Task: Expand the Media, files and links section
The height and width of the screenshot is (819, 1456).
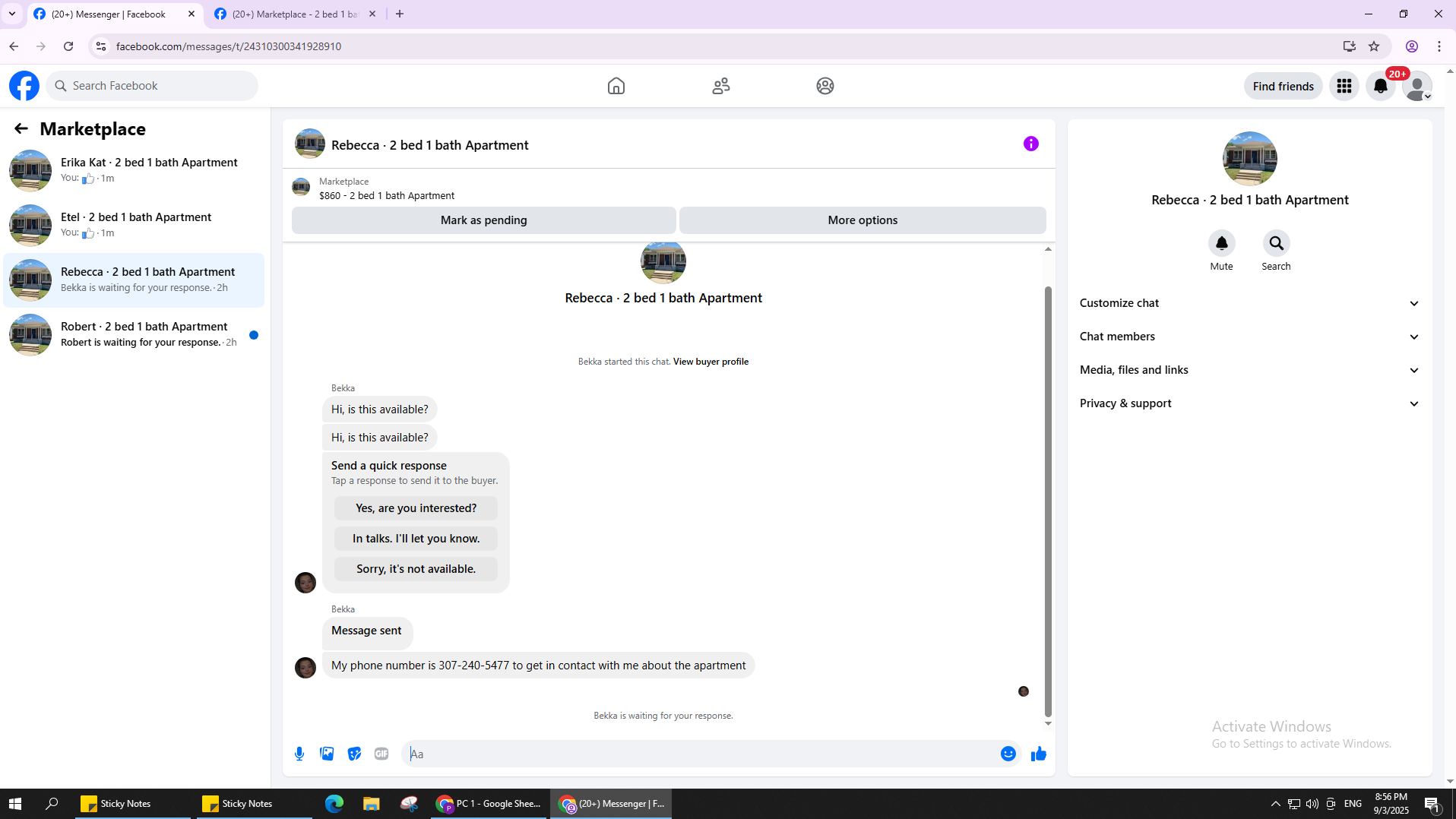Action: pyautogui.click(x=1250, y=370)
